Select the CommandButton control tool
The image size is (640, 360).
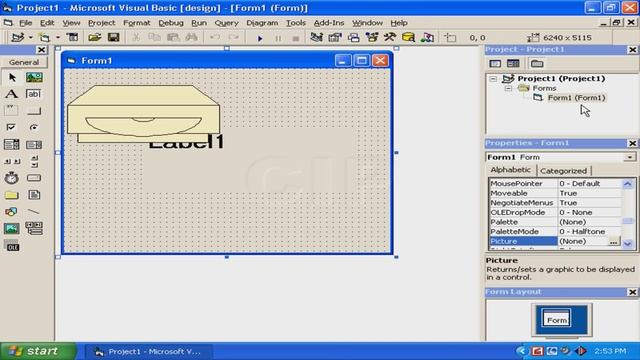34,111
